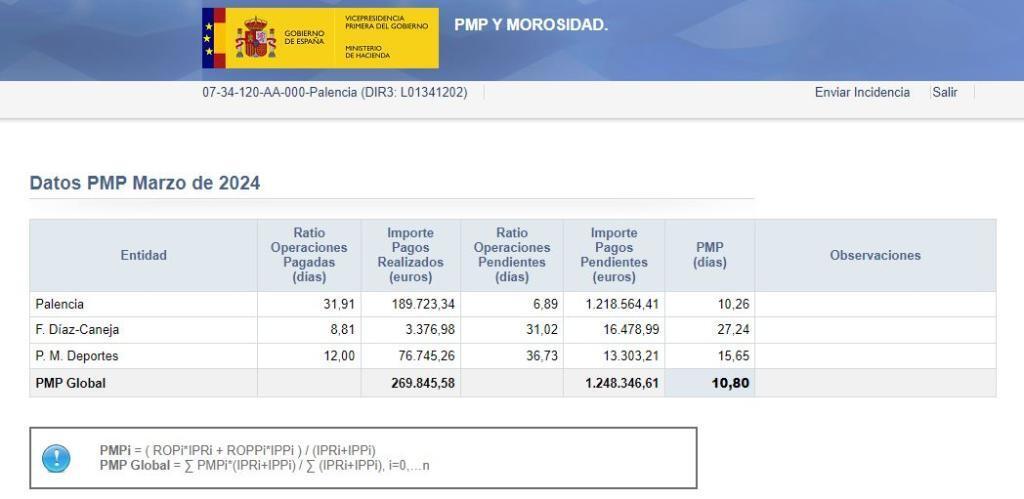Click the PMP (días) column header
Screen dimensions: 1024x499
point(709,255)
